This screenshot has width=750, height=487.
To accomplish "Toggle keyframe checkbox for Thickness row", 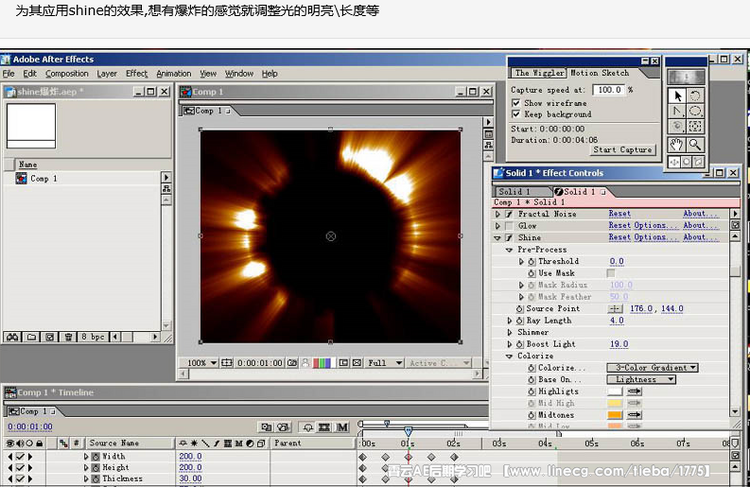I will pos(20,478).
